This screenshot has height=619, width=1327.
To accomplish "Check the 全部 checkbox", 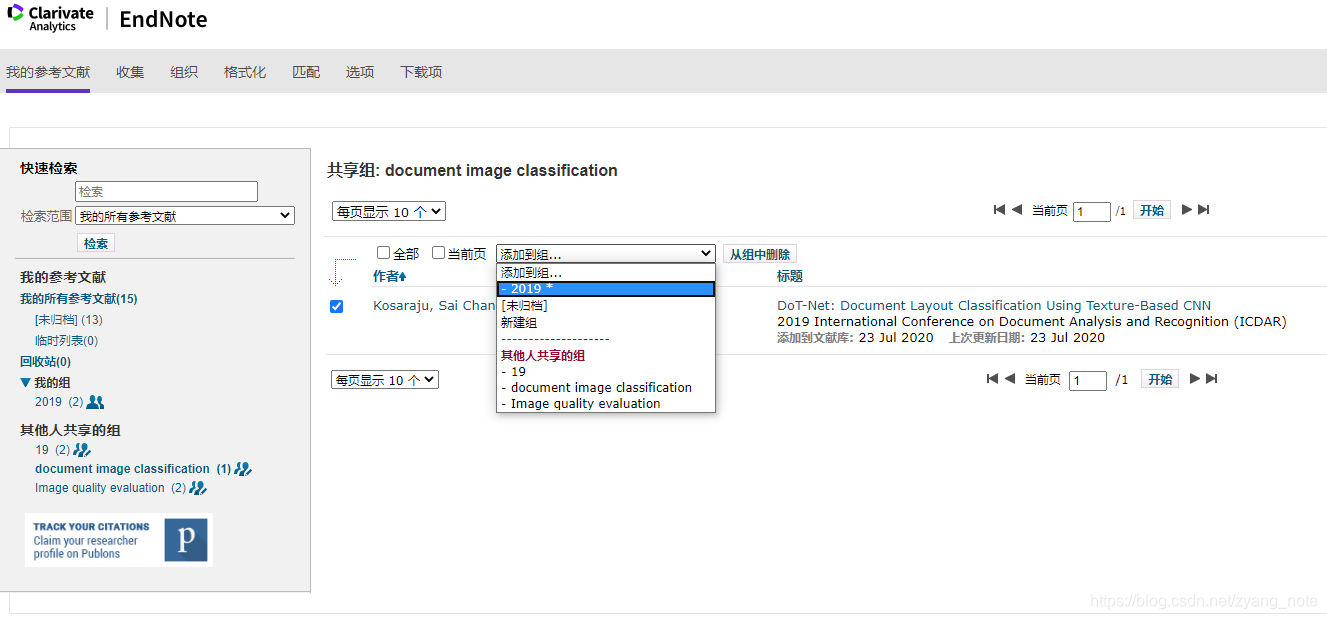I will point(383,252).
